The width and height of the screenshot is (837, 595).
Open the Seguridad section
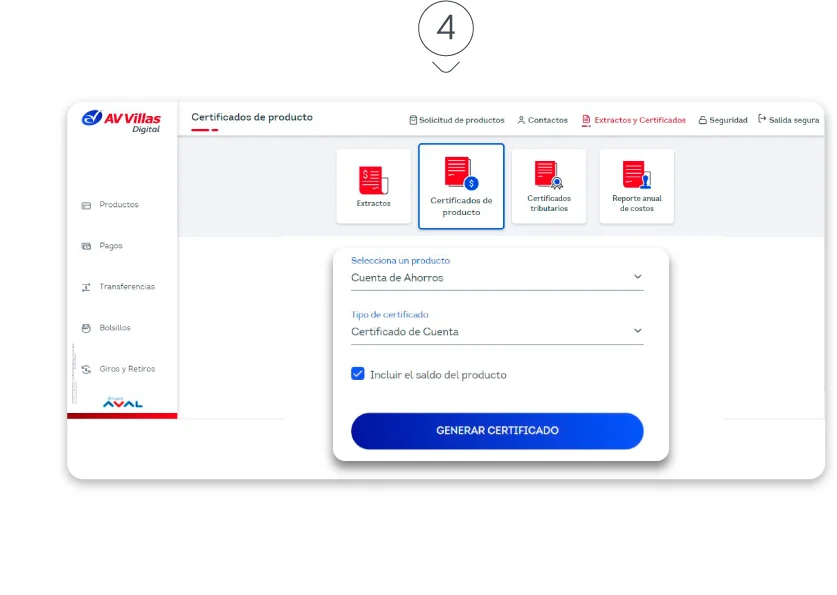(722, 119)
